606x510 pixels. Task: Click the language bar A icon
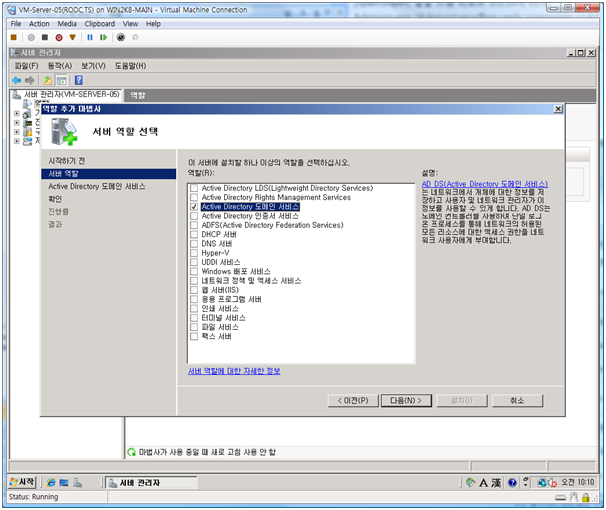(x=483, y=483)
